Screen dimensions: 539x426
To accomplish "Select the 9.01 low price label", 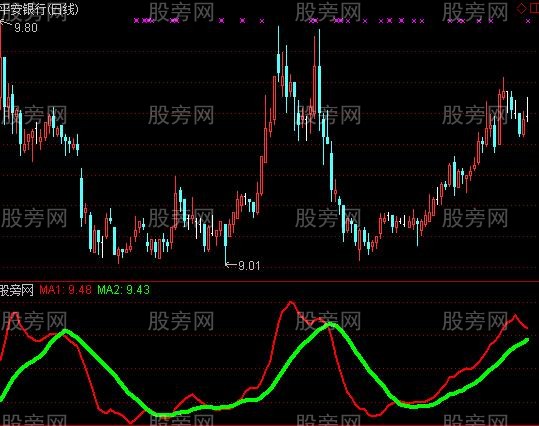I will (x=249, y=265).
